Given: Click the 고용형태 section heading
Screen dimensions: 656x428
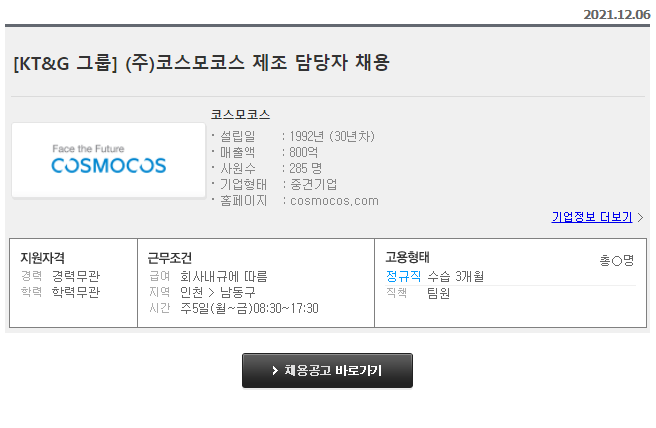Looking at the screenshot, I should pyautogui.click(x=407, y=257).
